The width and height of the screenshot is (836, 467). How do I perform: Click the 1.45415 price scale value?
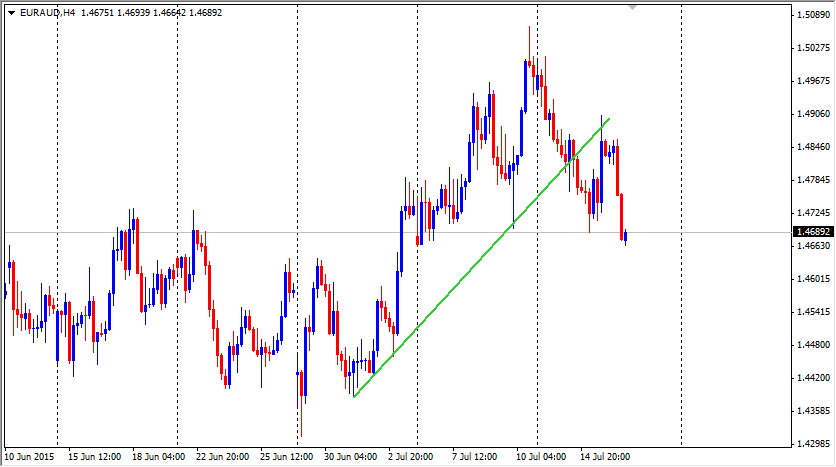[x=814, y=312]
